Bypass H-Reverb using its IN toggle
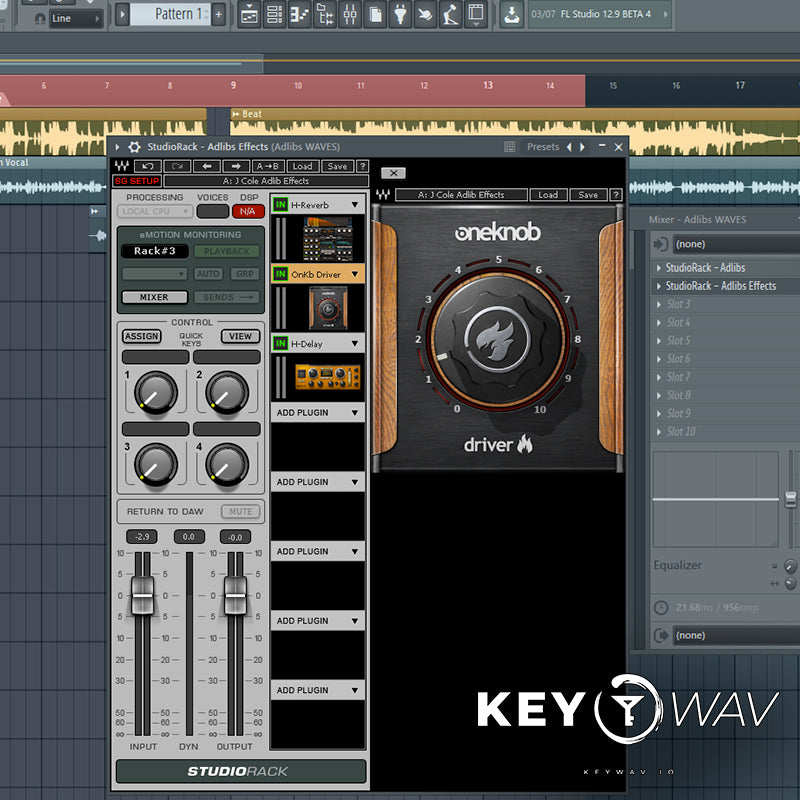 point(280,205)
